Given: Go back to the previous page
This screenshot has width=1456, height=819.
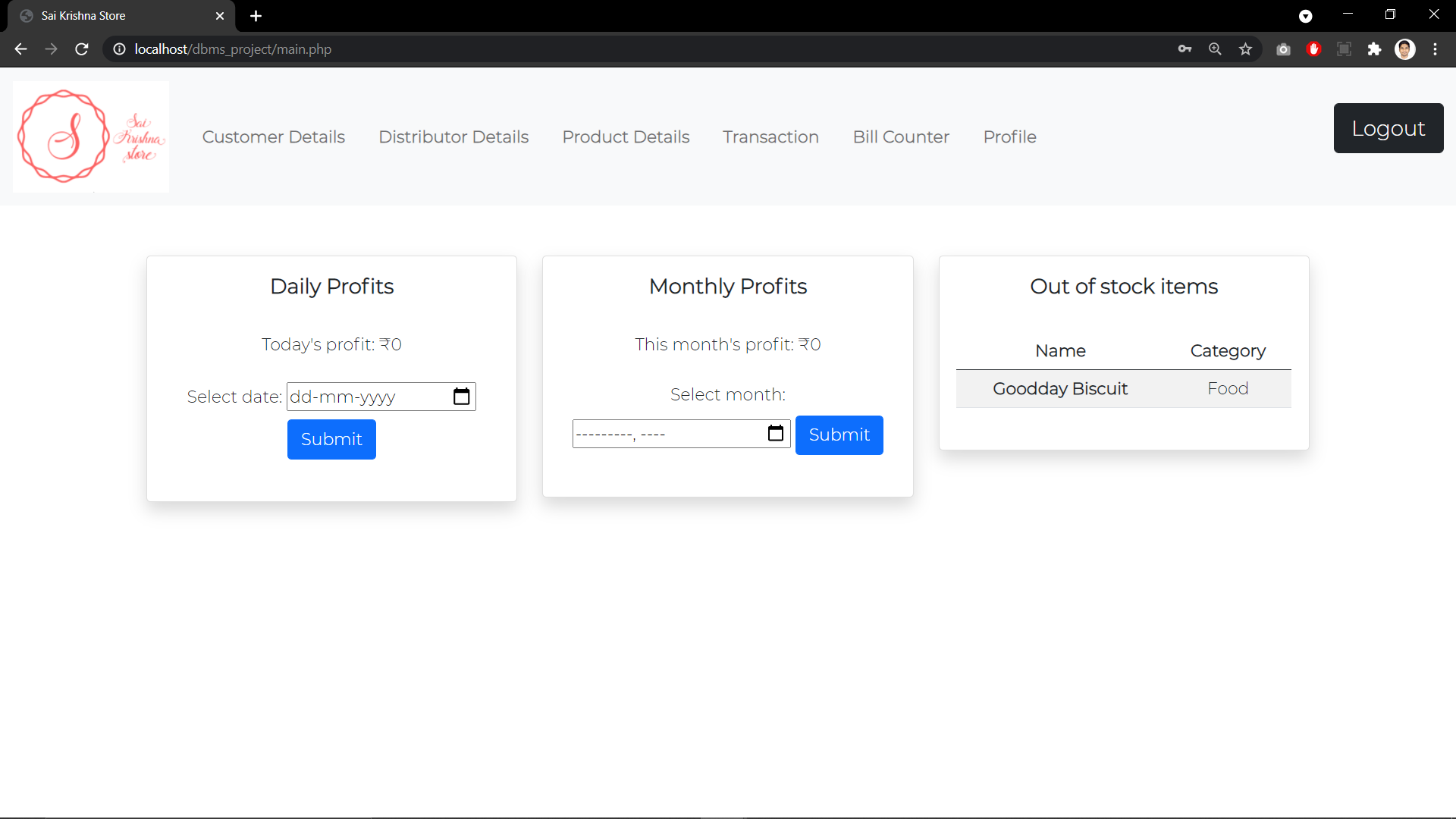Looking at the screenshot, I should [x=20, y=49].
